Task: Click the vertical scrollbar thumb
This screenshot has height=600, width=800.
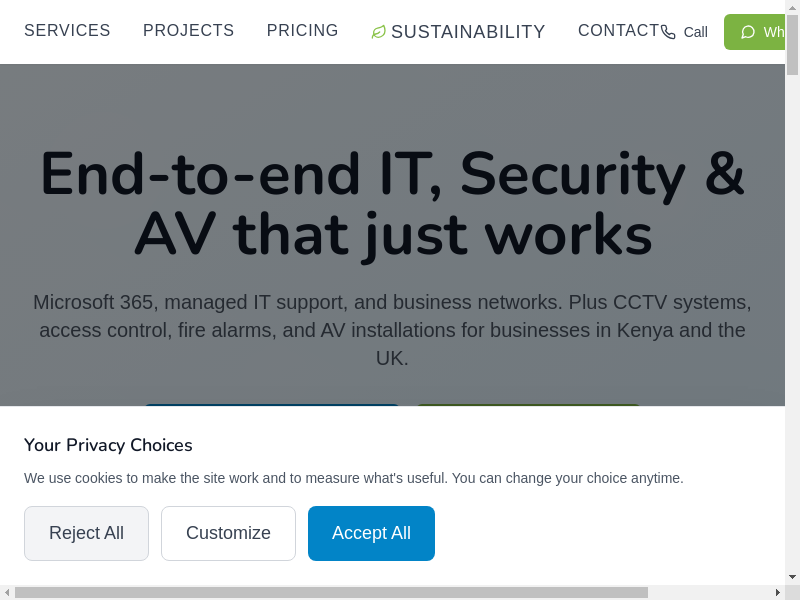Action: coord(792,45)
